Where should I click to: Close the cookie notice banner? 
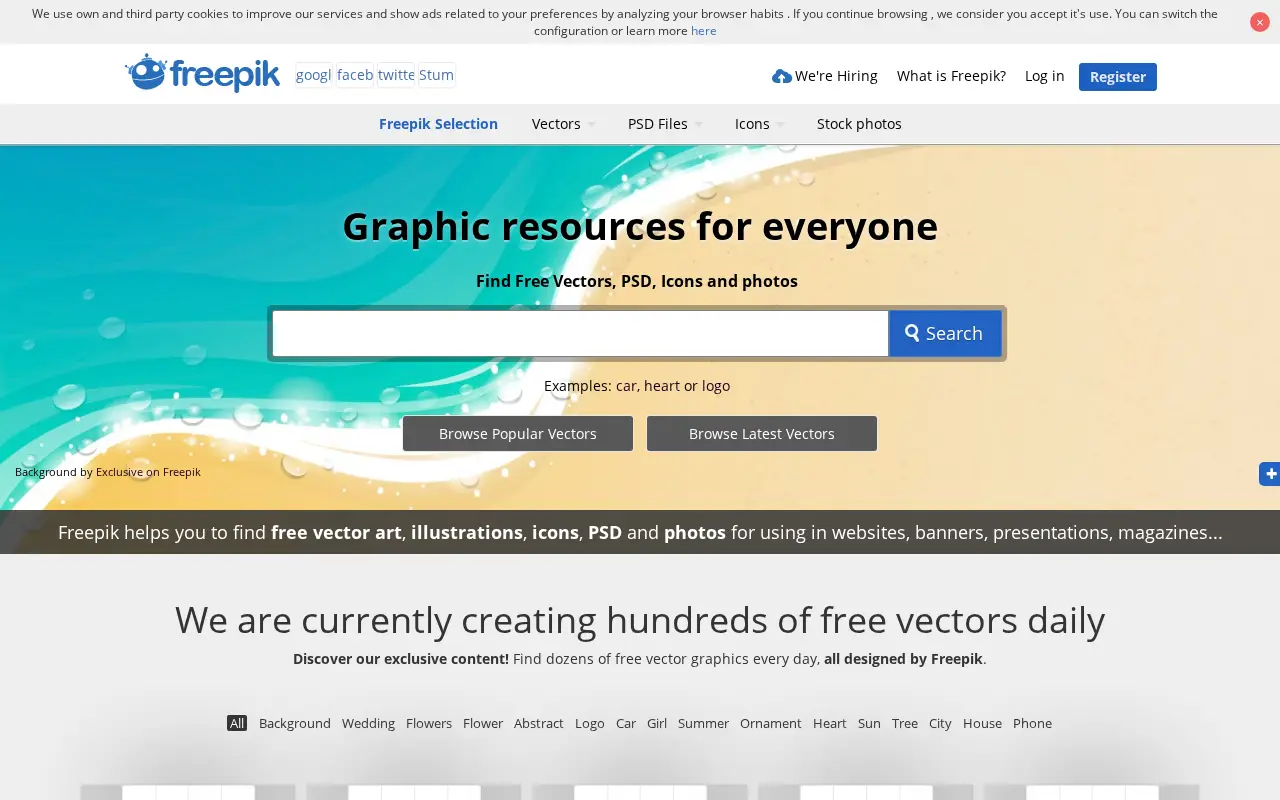[x=1259, y=22]
